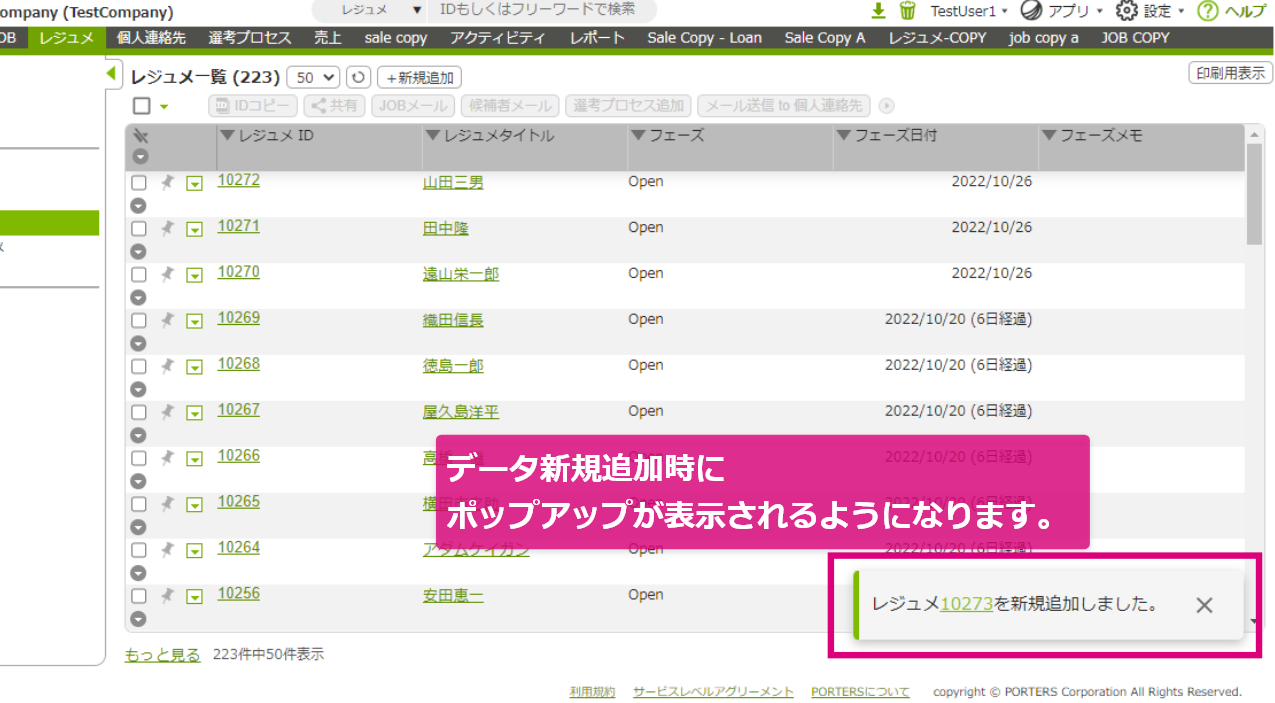This screenshot has width=1275, height=703.
Task: Expand details under resume 10270 row
Action: pyautogui.click(x=139, y=297)
